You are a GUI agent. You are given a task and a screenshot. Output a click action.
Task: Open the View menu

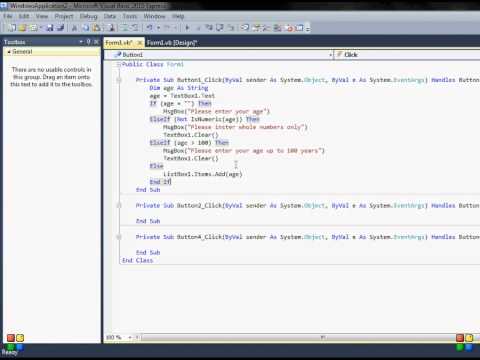(x=42, y=16)
